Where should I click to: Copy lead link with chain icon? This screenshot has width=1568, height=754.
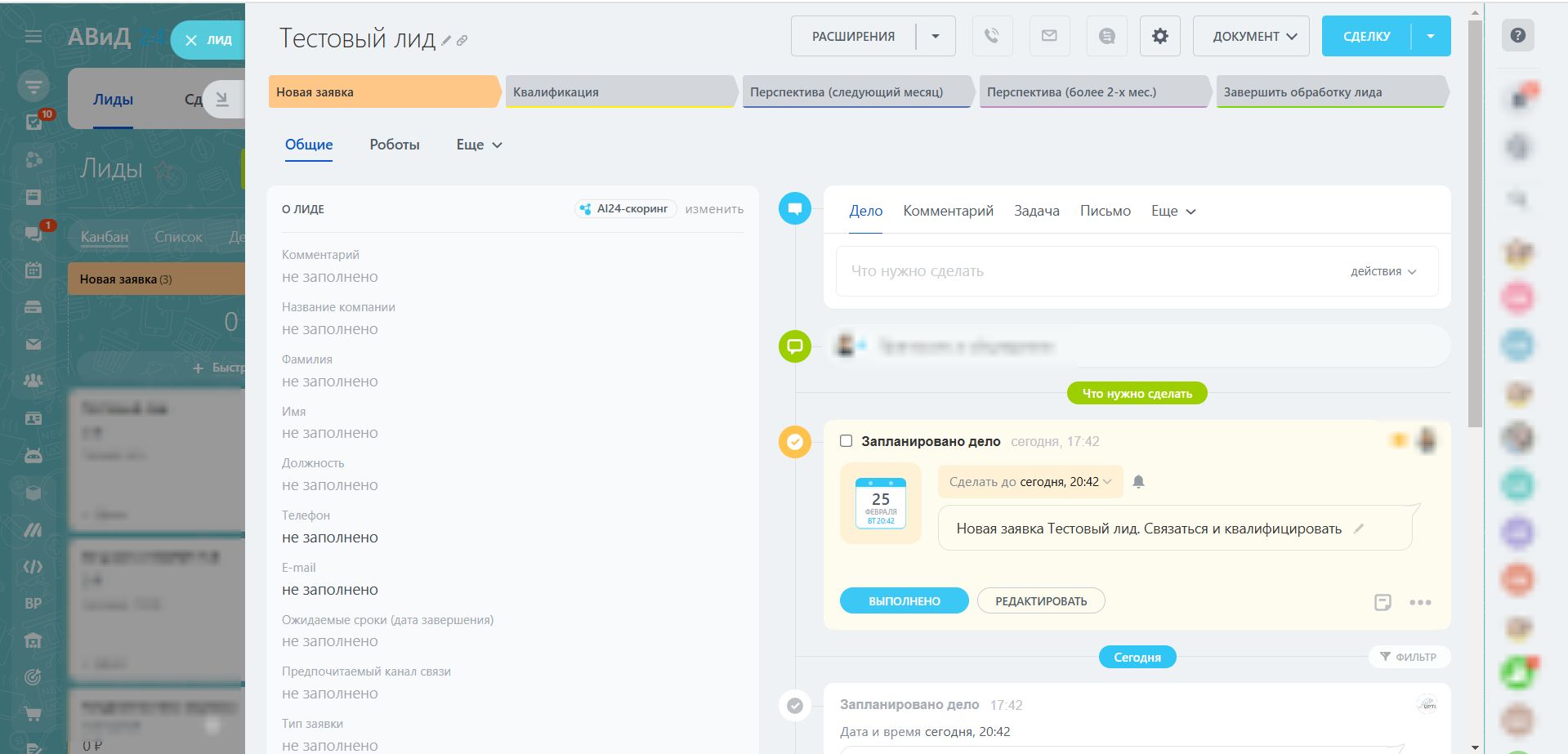tap(462, 40)
